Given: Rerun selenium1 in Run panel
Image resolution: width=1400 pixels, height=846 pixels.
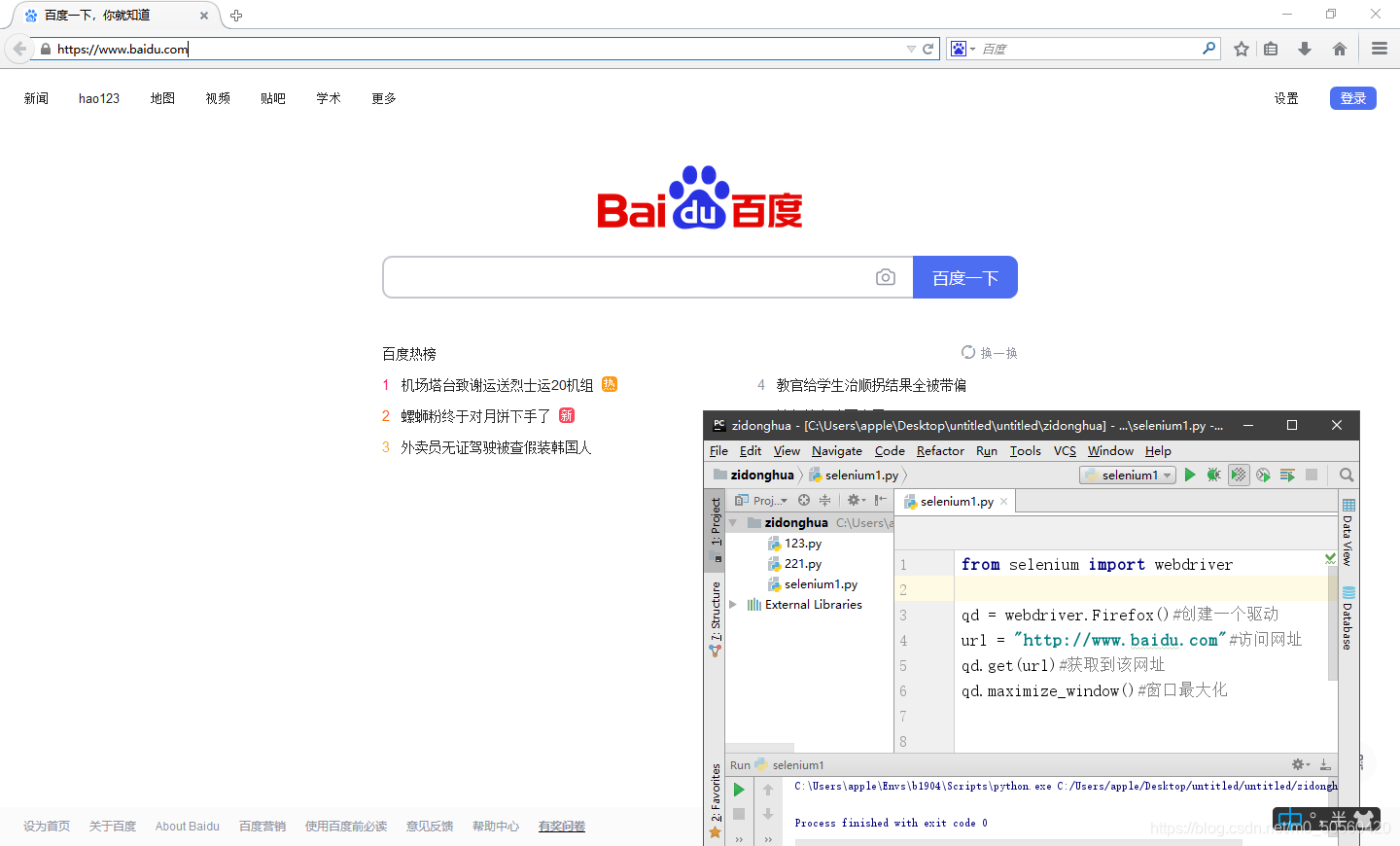Looking at the screenshot, I should point(739,790).
